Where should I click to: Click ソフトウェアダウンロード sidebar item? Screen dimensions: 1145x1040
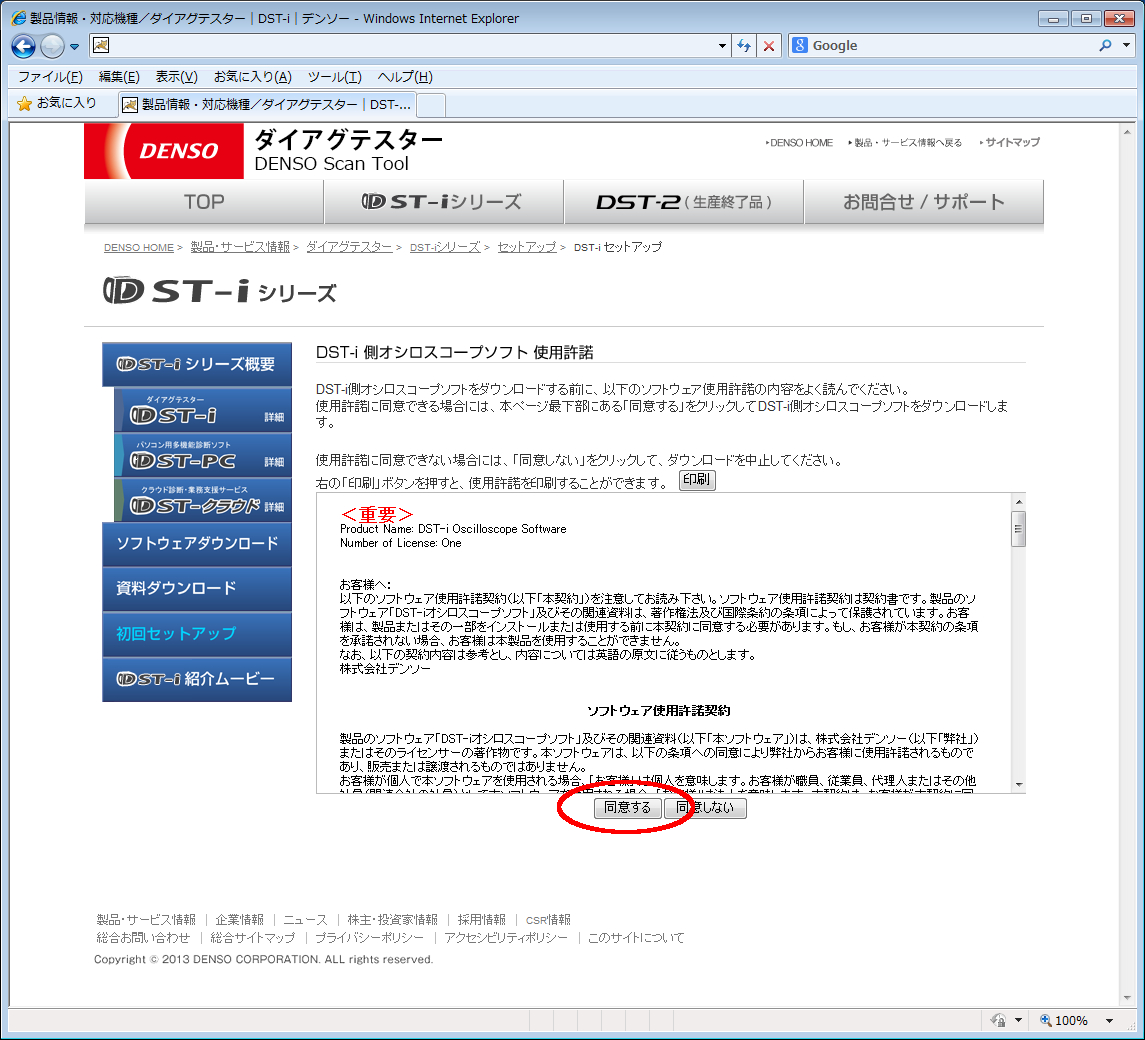click(196, 544)
